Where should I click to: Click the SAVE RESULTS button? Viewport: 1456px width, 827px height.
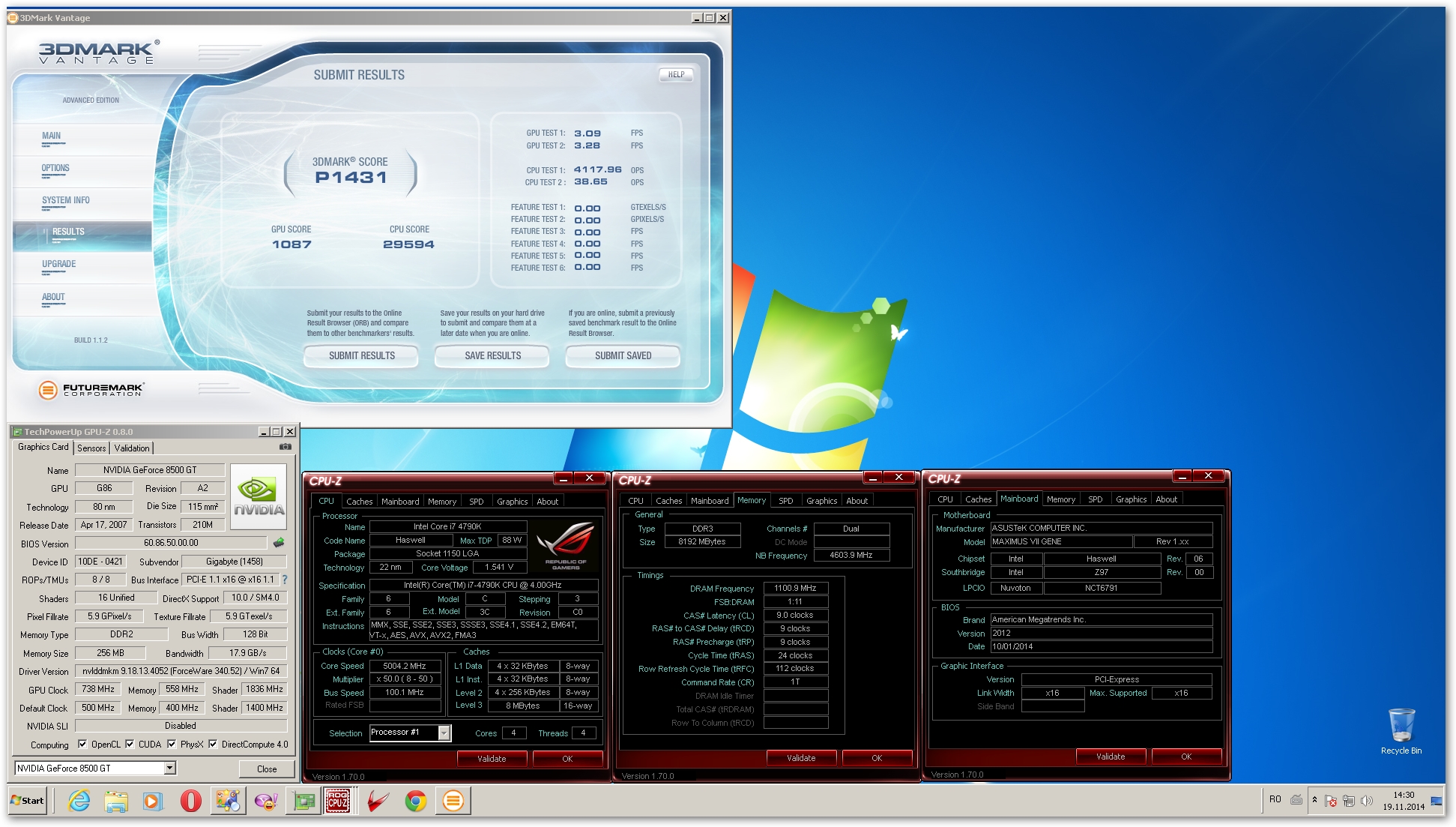[x=492, y=356]
